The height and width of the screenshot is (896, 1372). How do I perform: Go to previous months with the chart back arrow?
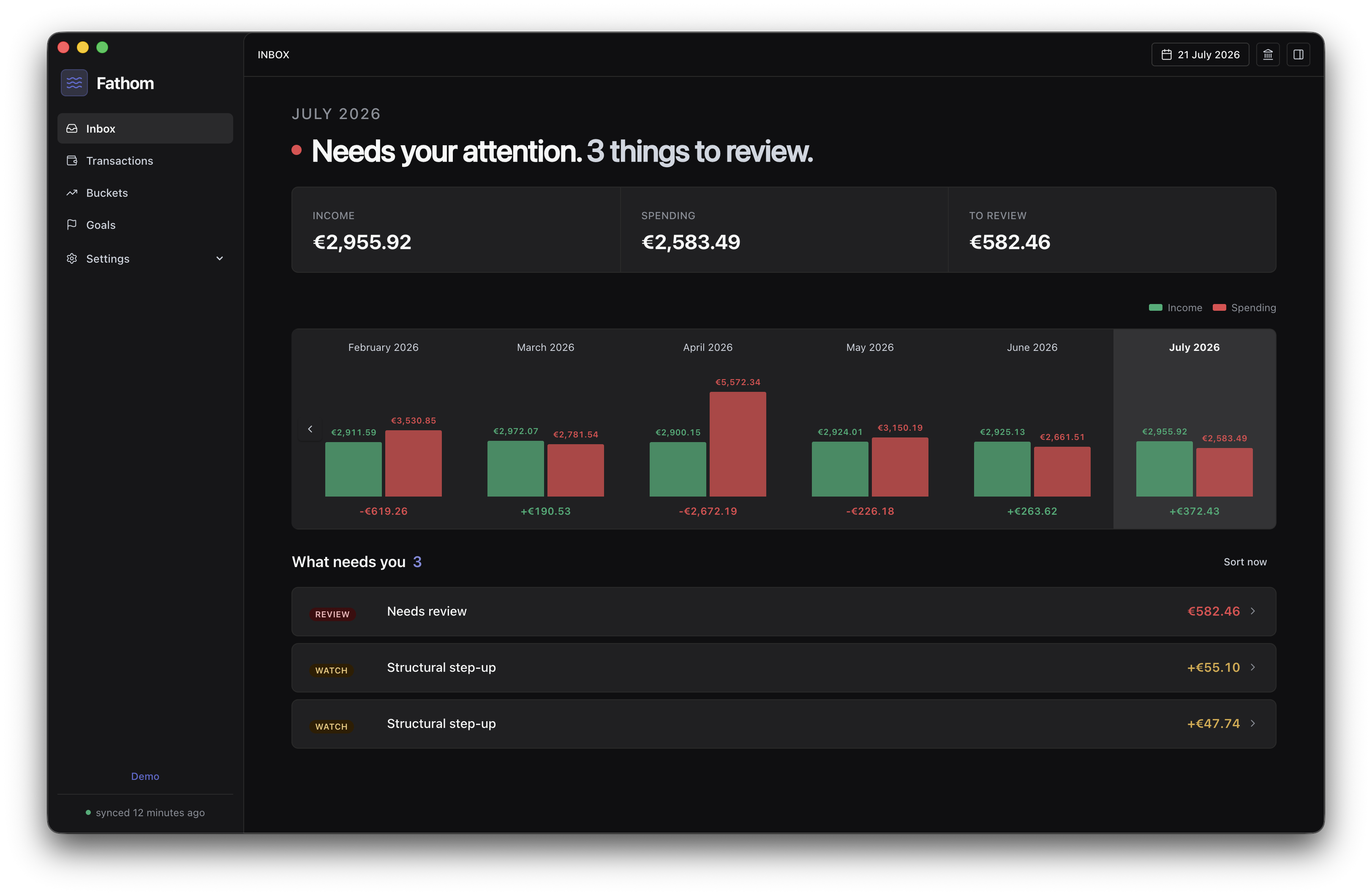pyautogui.click(x=310, y=429)
